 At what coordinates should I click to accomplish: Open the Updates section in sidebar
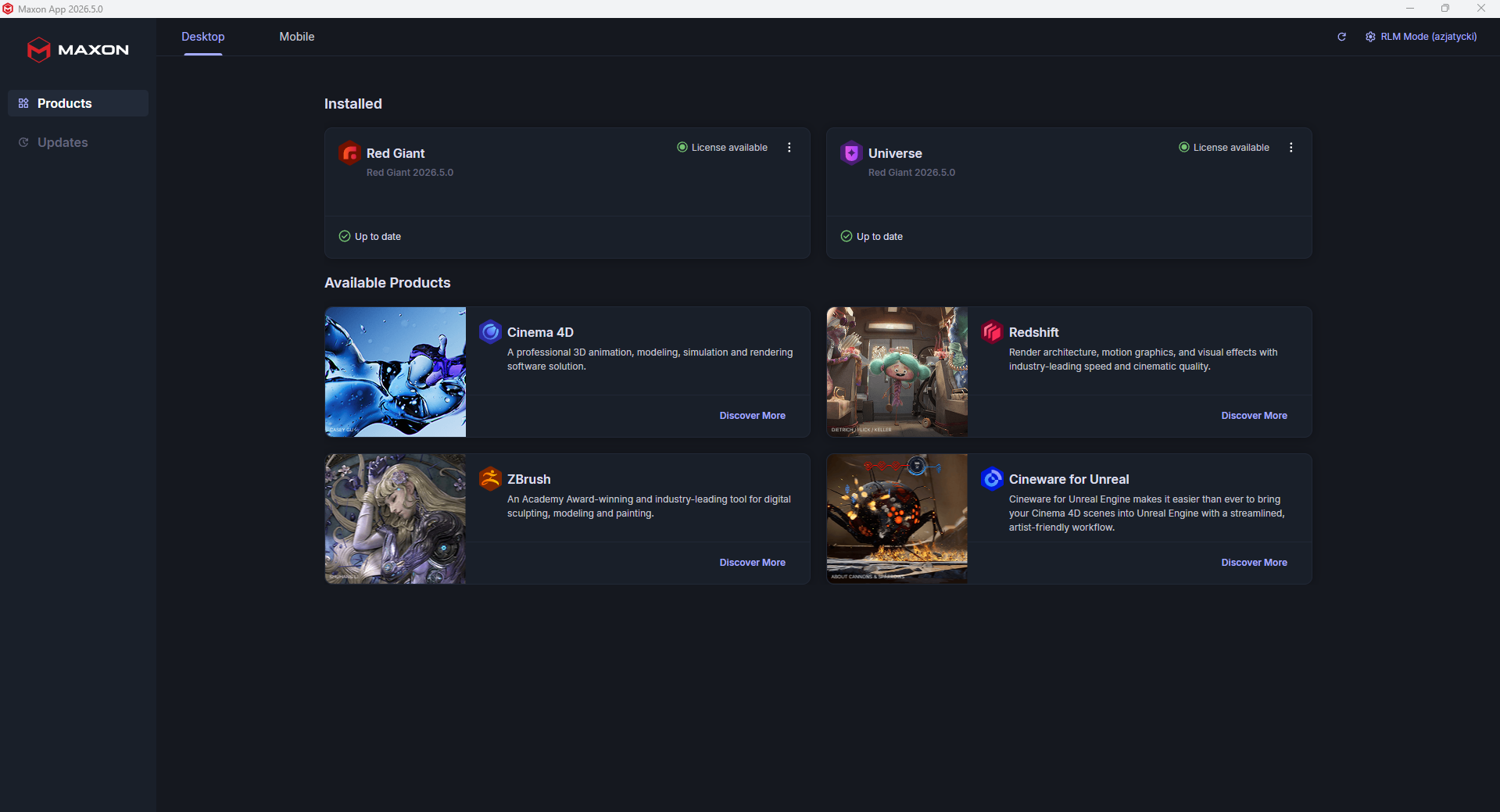click(78, 142)
